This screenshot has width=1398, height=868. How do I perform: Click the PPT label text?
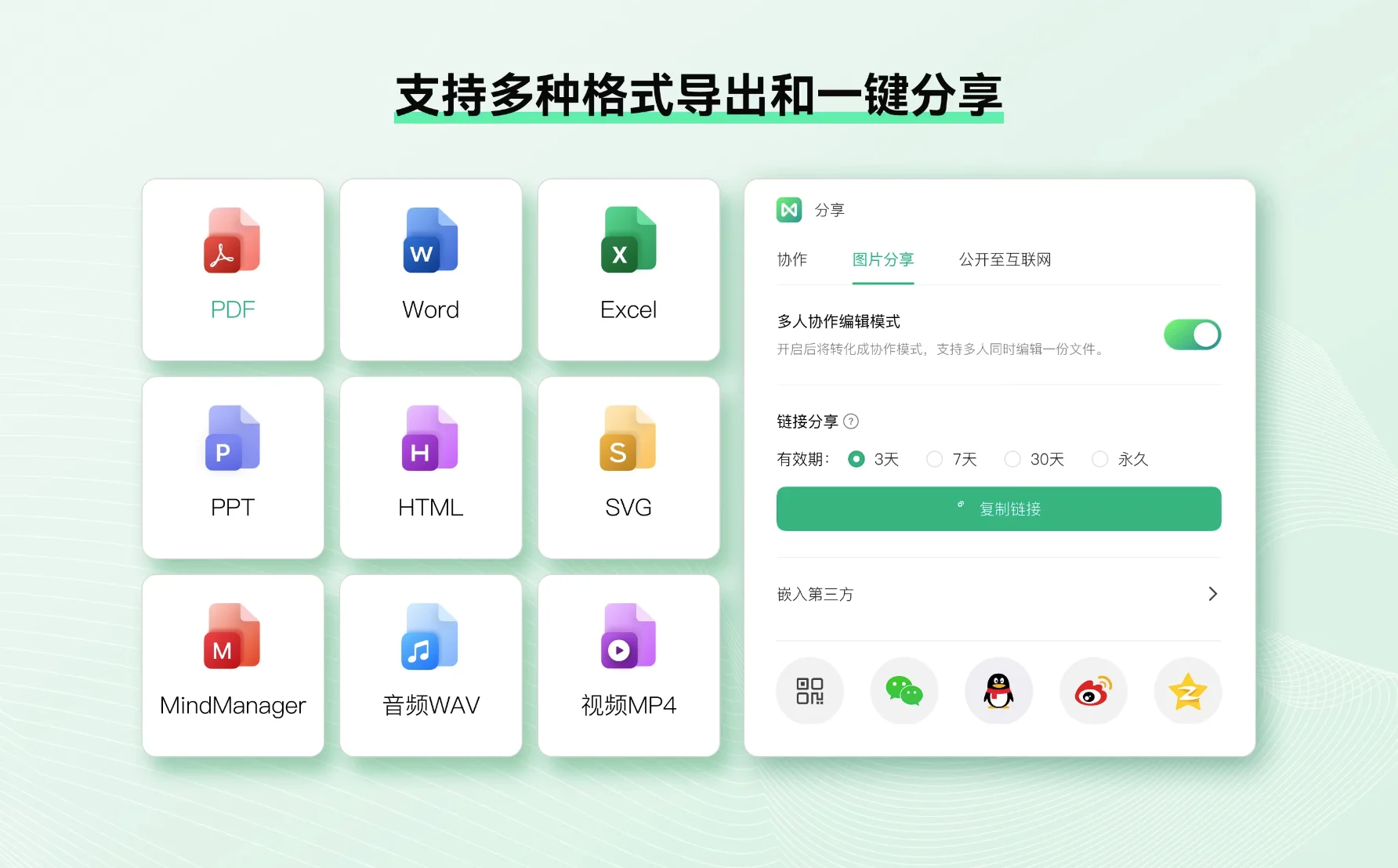click(x=233, y=508)
